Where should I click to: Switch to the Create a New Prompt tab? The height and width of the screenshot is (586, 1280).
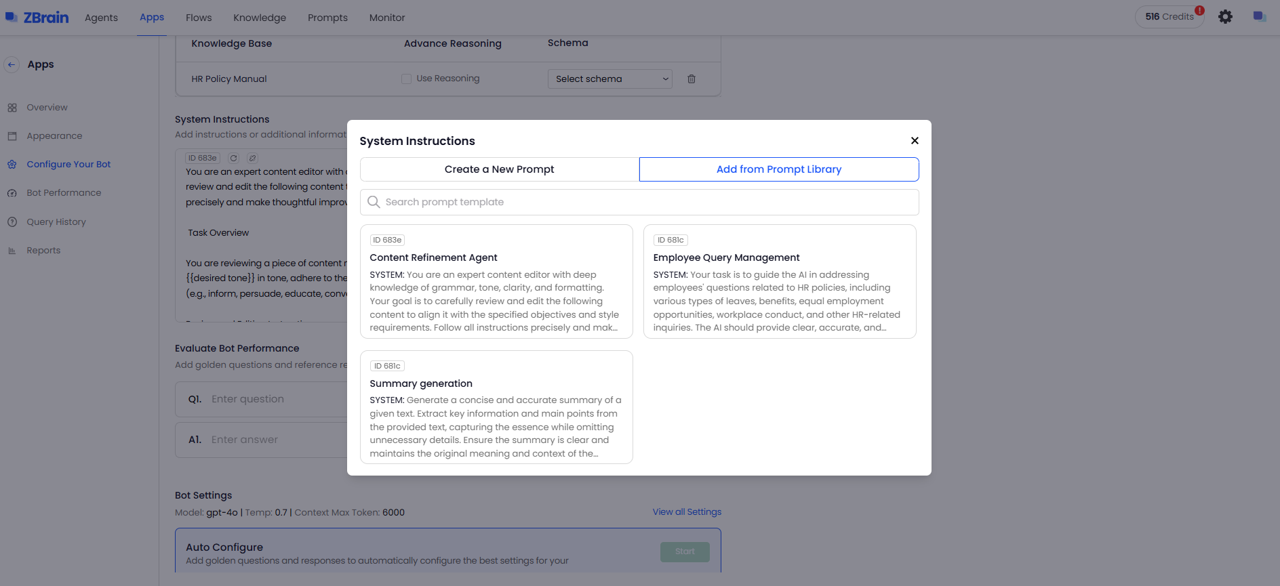(499, 170)
